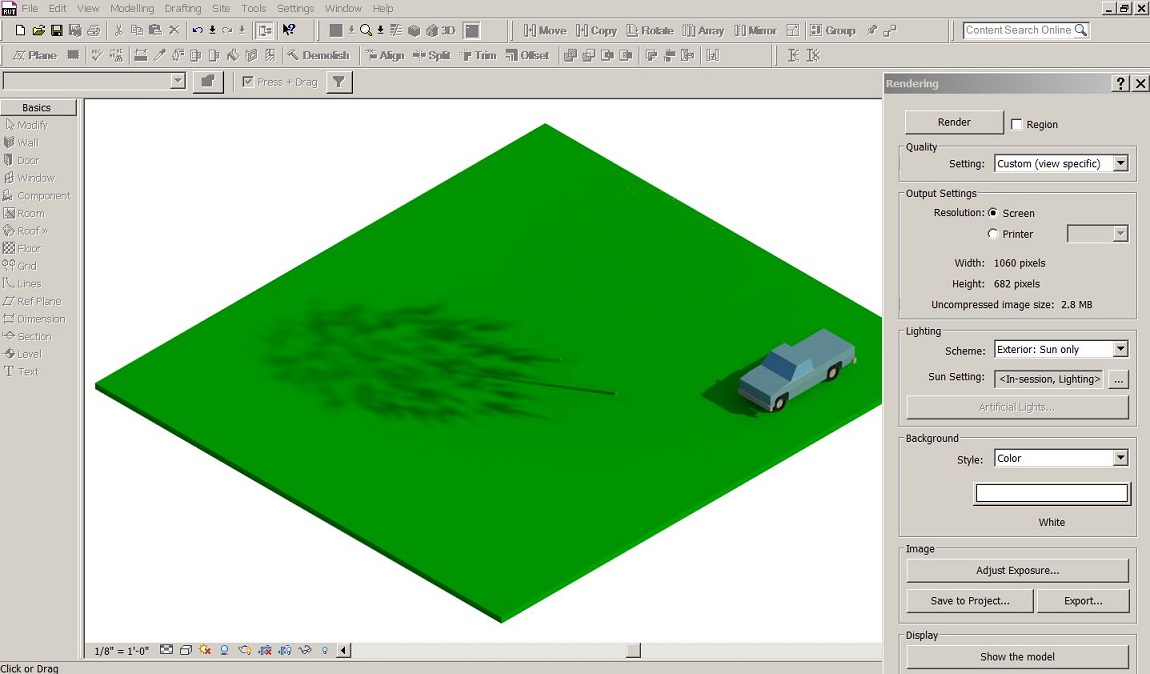Expand the Quality Setting dropdown

click(1120, 164)
